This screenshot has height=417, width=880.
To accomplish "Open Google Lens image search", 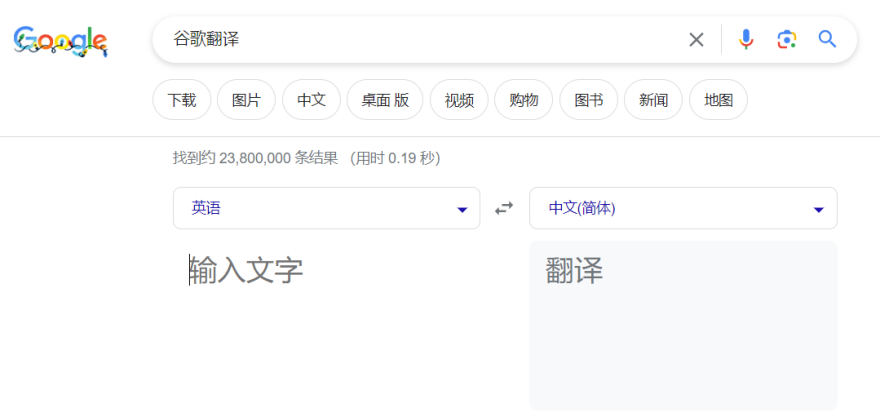I will tap(787, 40).
